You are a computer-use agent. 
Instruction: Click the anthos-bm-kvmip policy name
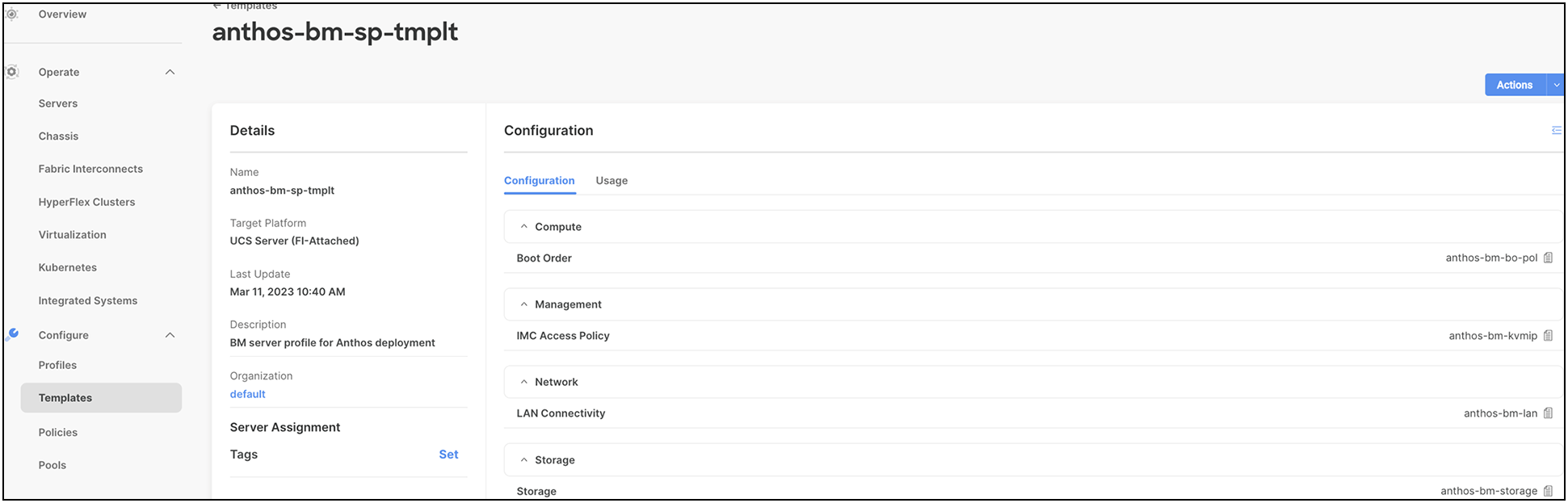pos(1493,336)
